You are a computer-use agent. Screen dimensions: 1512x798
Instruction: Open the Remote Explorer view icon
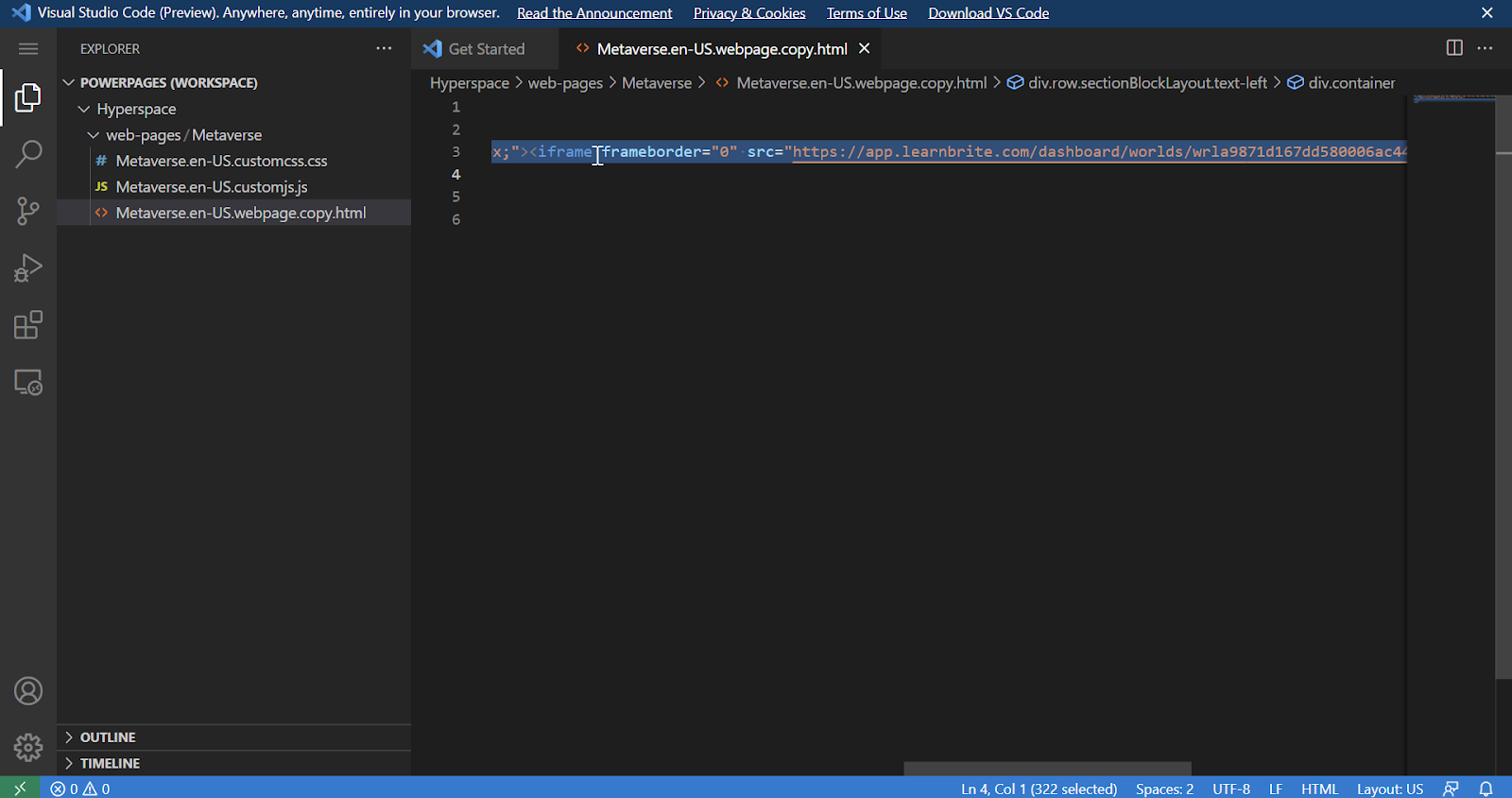(28, 382)
